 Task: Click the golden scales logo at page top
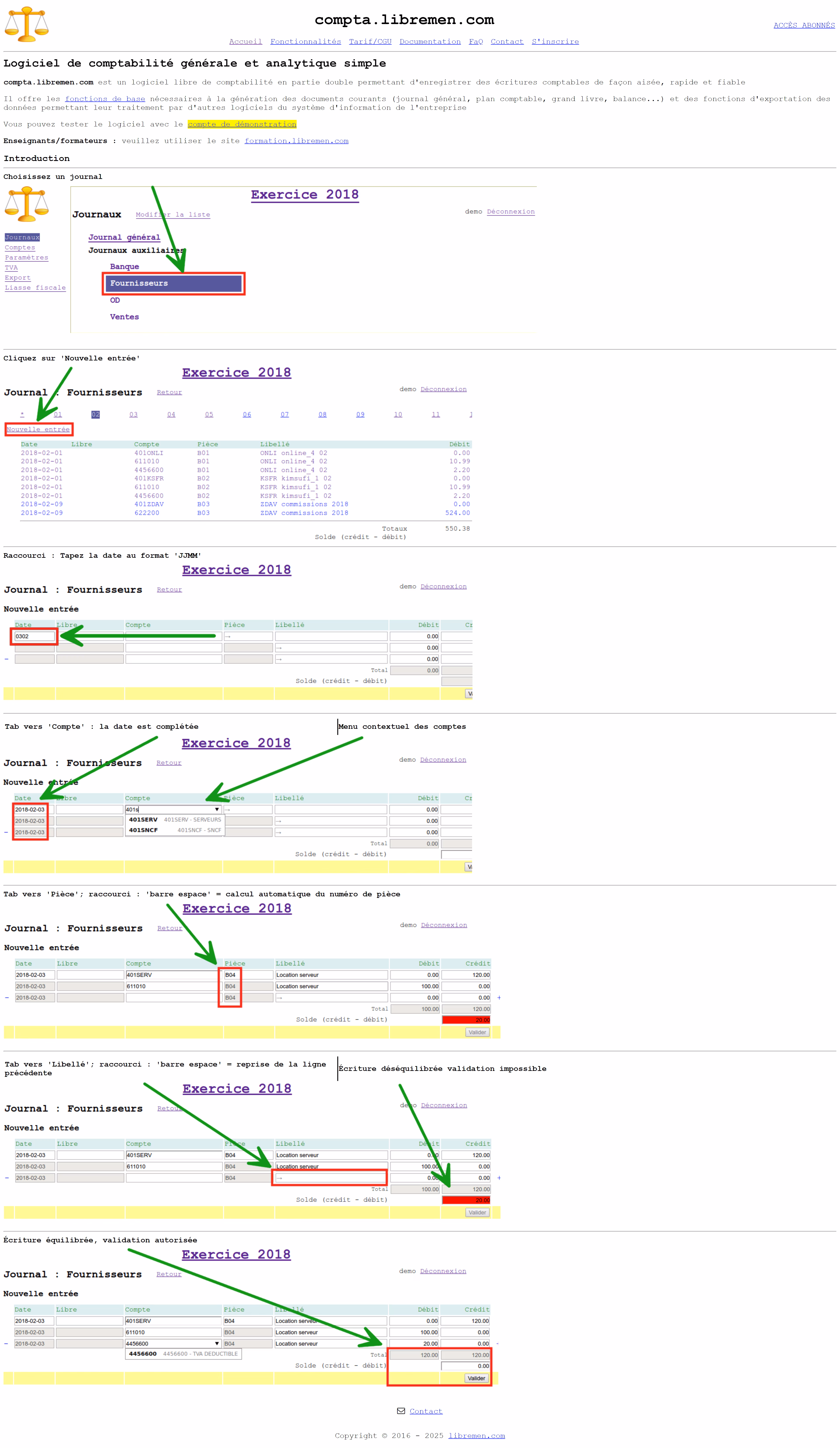click(26, 24)
